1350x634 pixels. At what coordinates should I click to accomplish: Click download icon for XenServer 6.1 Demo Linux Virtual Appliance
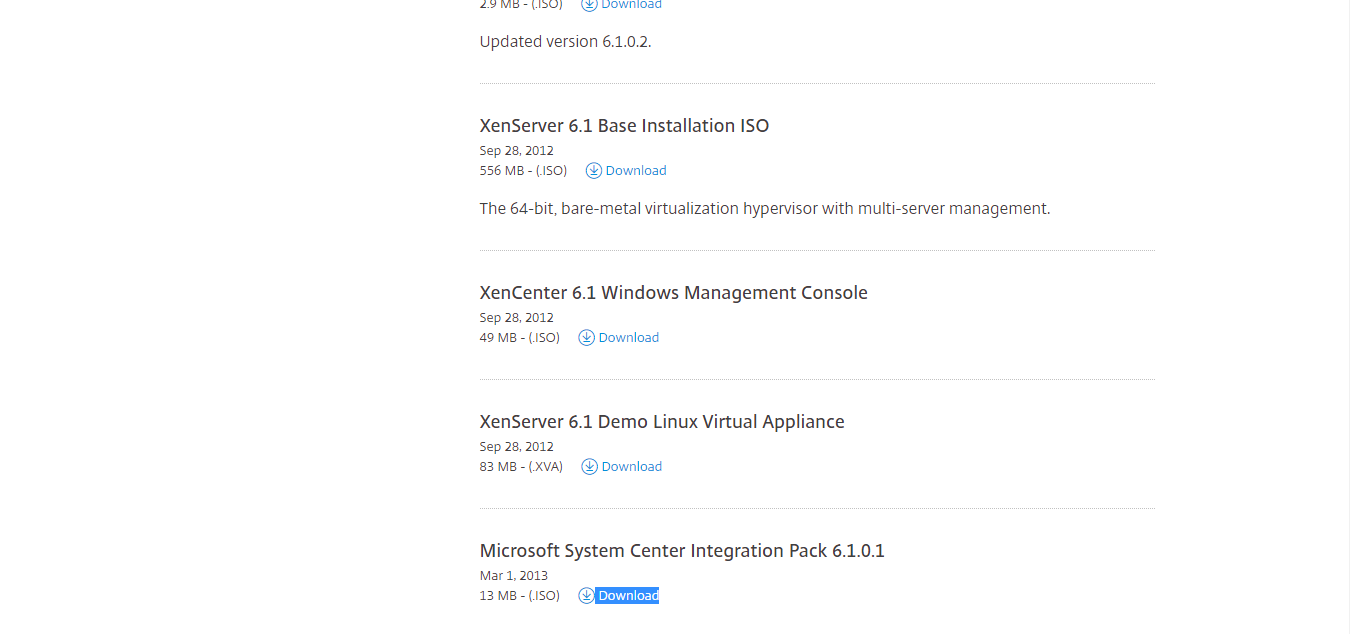pyautogui.click(x=589, y=466)
